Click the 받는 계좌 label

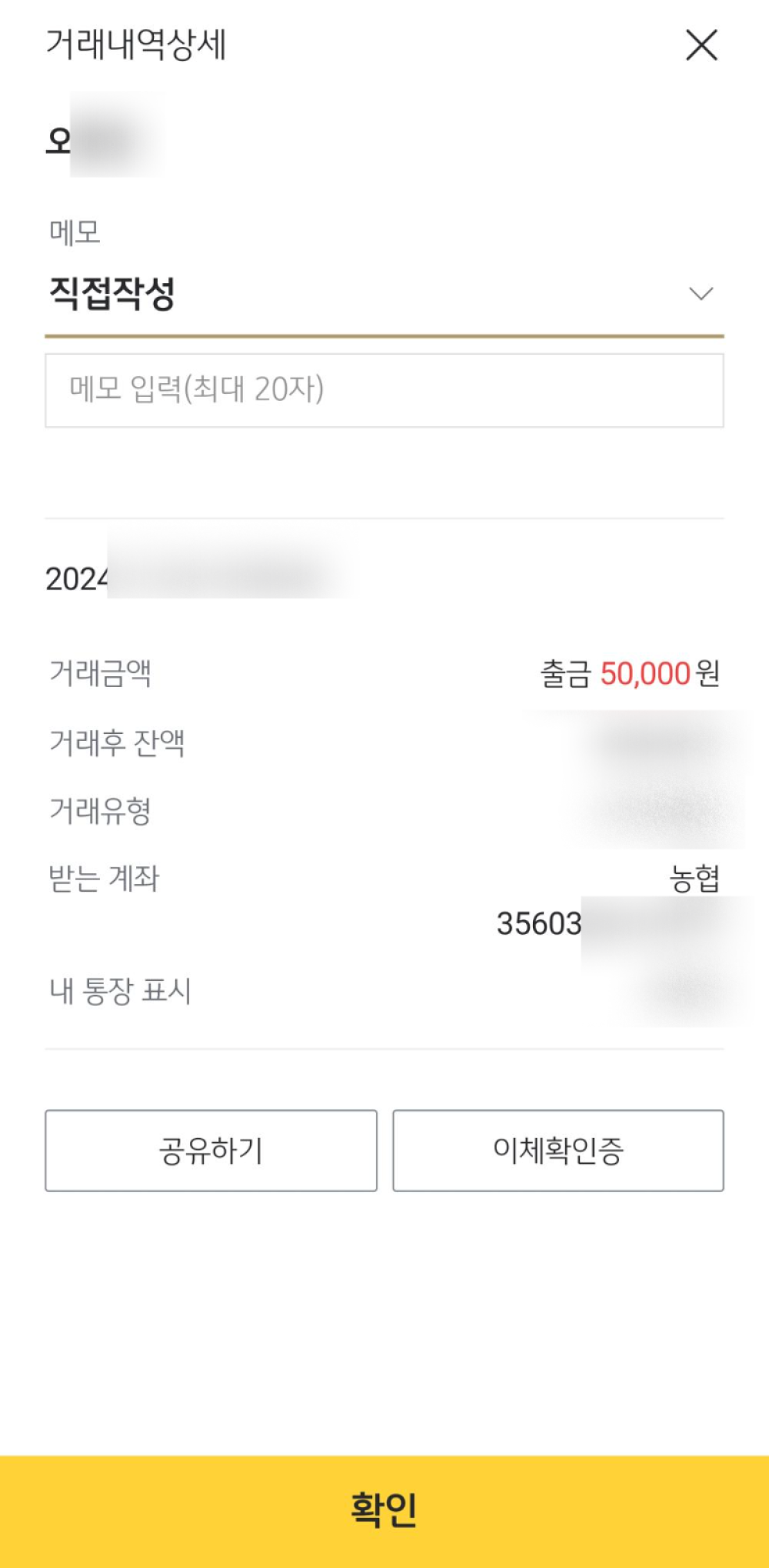[104, 878]
